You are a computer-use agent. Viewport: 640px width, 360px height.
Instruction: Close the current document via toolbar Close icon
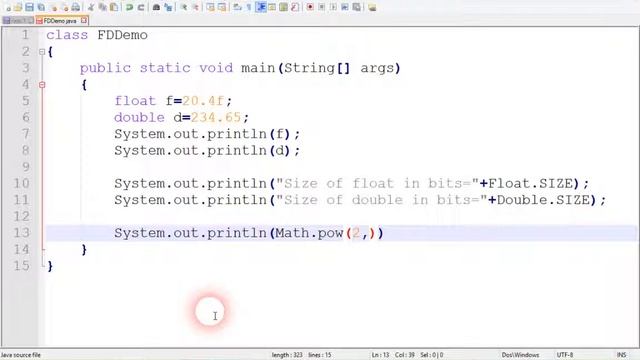[x=53, y=7]
